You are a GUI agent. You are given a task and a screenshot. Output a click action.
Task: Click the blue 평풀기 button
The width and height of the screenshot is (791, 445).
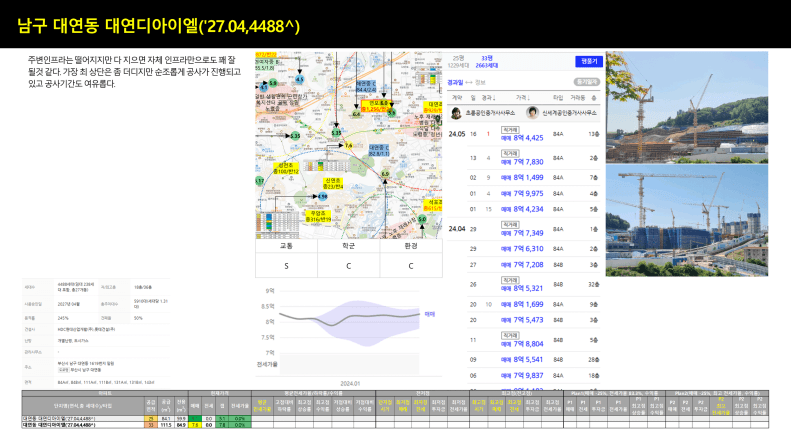[589, 61]
